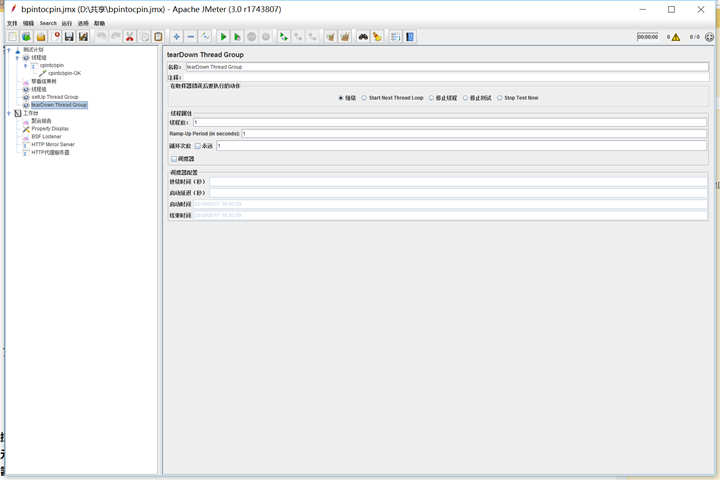Open the 帮助 (Help) menu
The height and width of the screenshot is (480, 720).
point(100,23)
